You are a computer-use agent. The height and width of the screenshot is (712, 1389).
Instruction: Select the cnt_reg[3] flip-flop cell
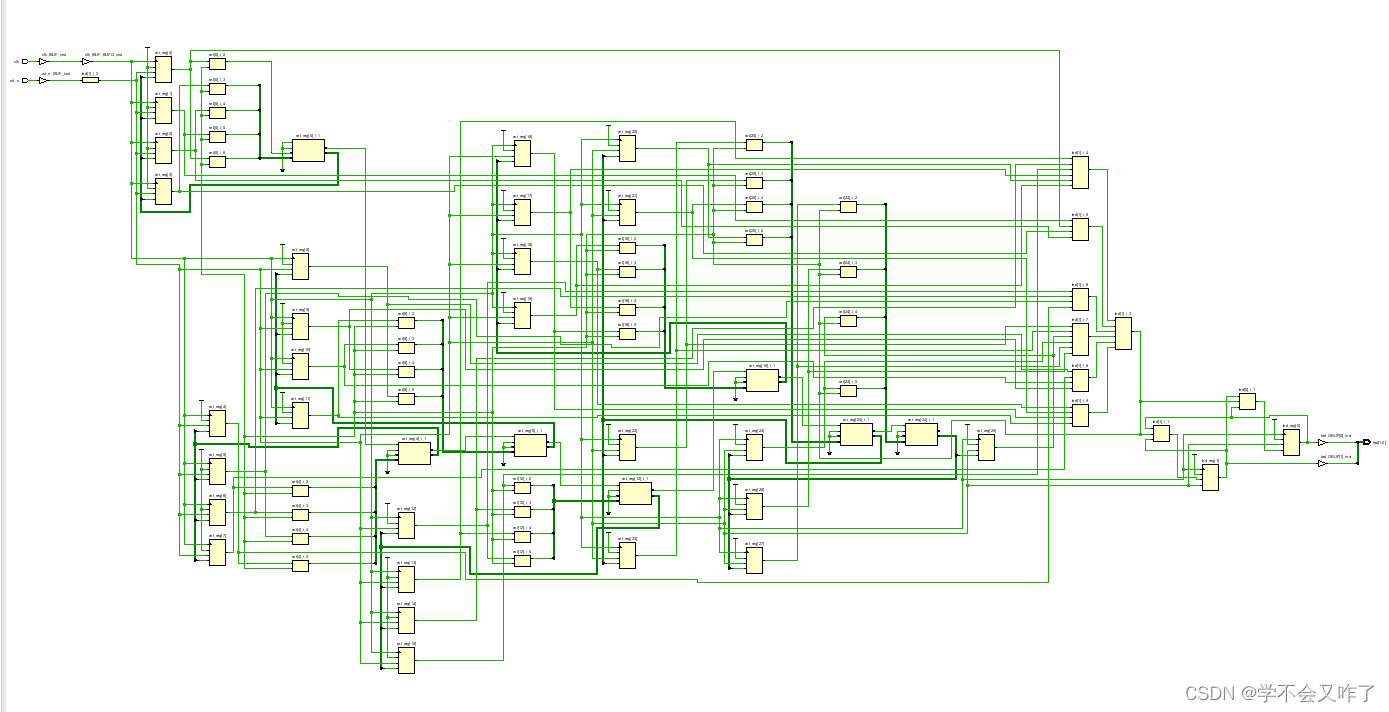point(163,191)
